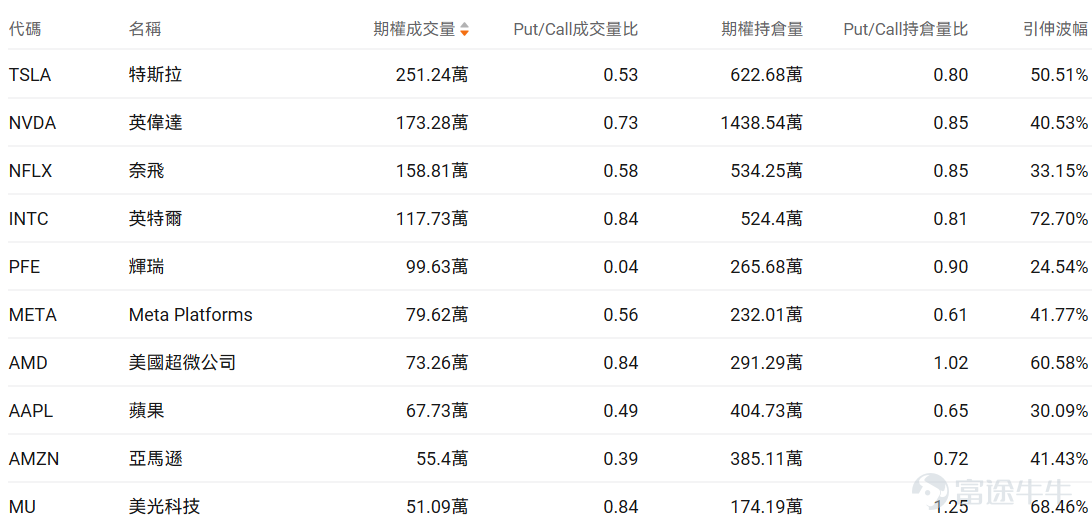Screen dimensions: 1092x528
Task: Select the stock name 亞馬遜
Action: tap(155, 459)
